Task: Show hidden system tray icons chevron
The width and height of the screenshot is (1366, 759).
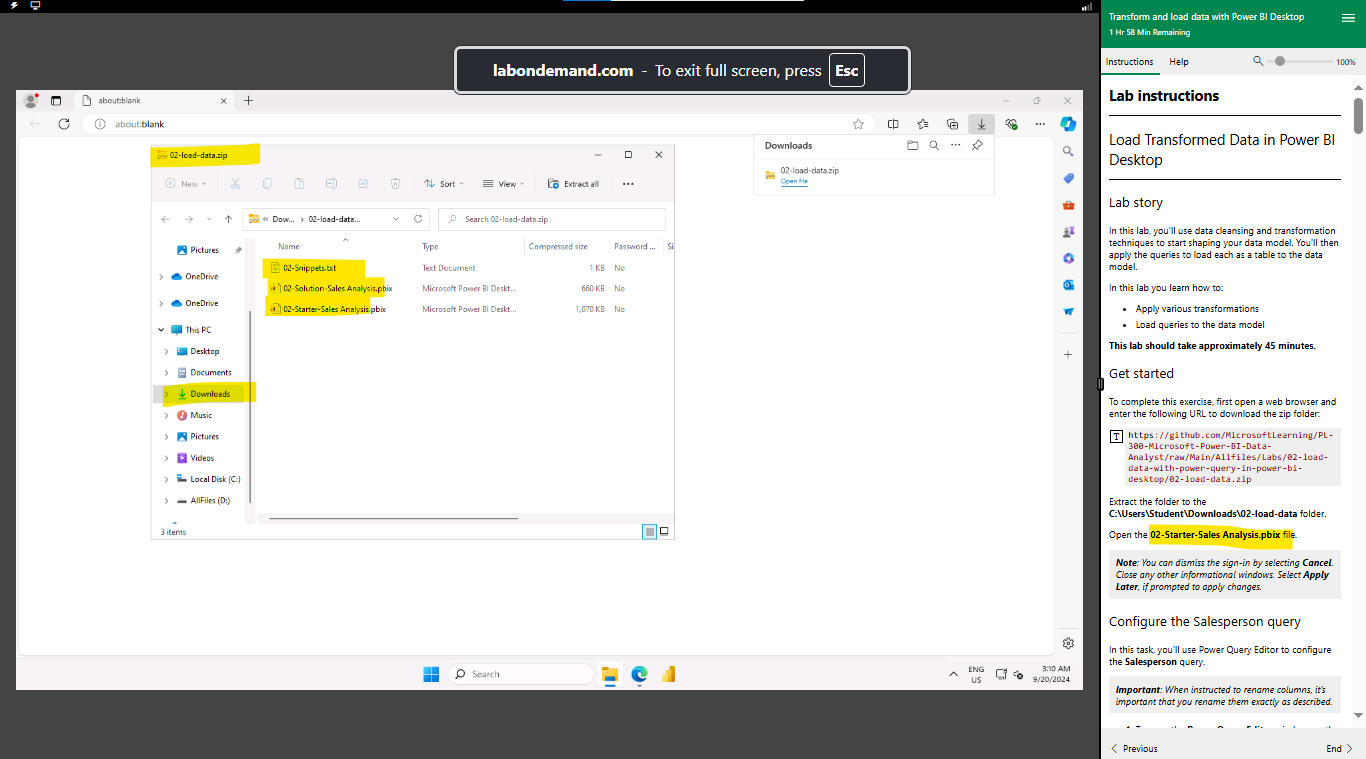Action: [x=953, y=675]
